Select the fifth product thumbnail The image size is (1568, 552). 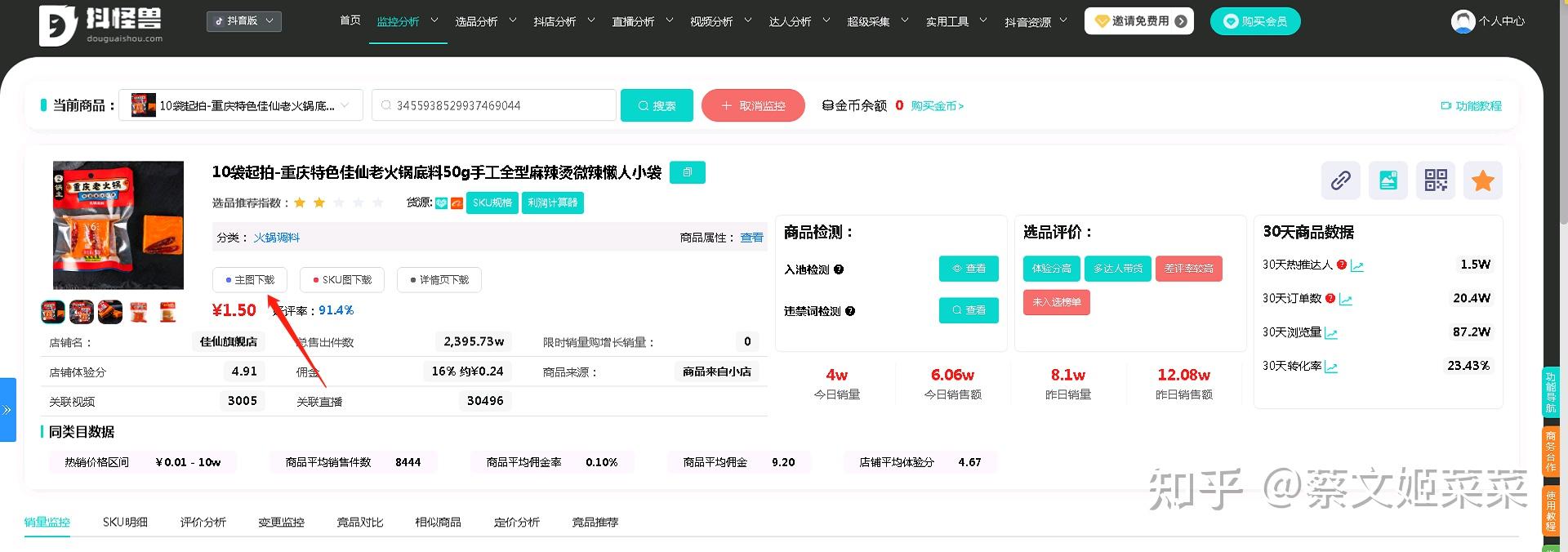click(x=167, y=312)
